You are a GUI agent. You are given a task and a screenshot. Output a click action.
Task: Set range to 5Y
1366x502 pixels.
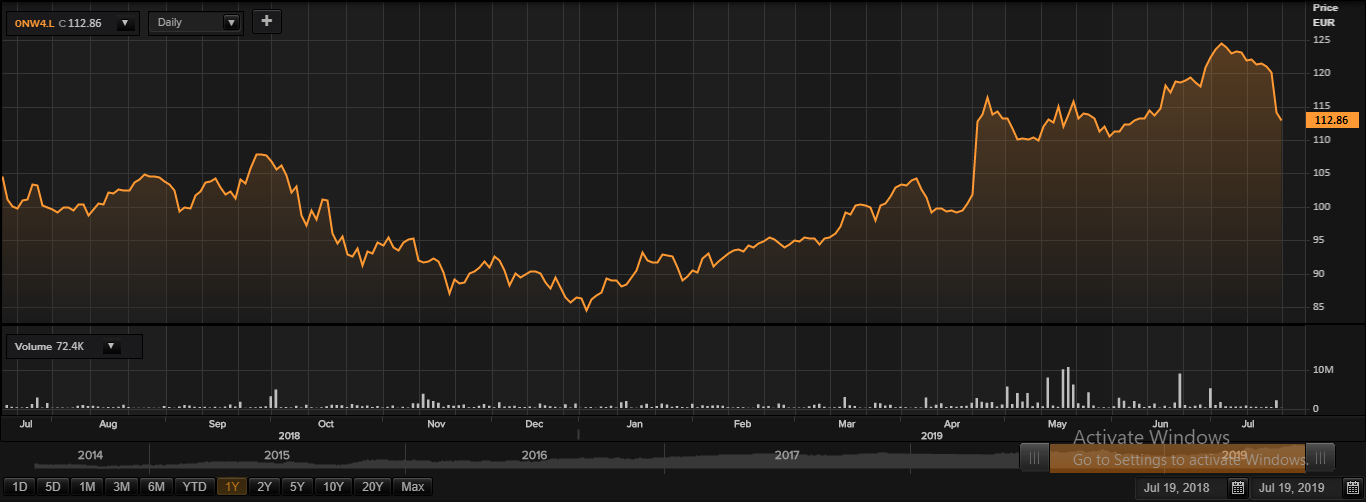pos(297,487)
